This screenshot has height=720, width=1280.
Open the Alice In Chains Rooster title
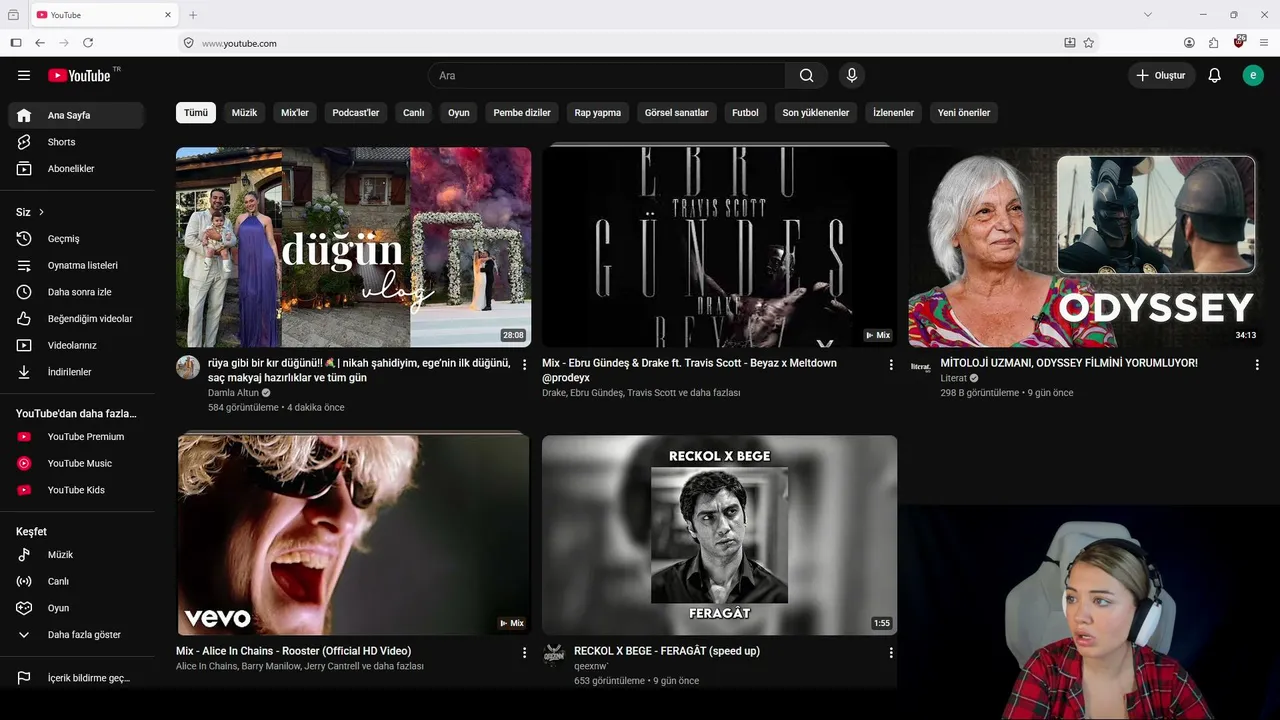click(x=294, y=651)
